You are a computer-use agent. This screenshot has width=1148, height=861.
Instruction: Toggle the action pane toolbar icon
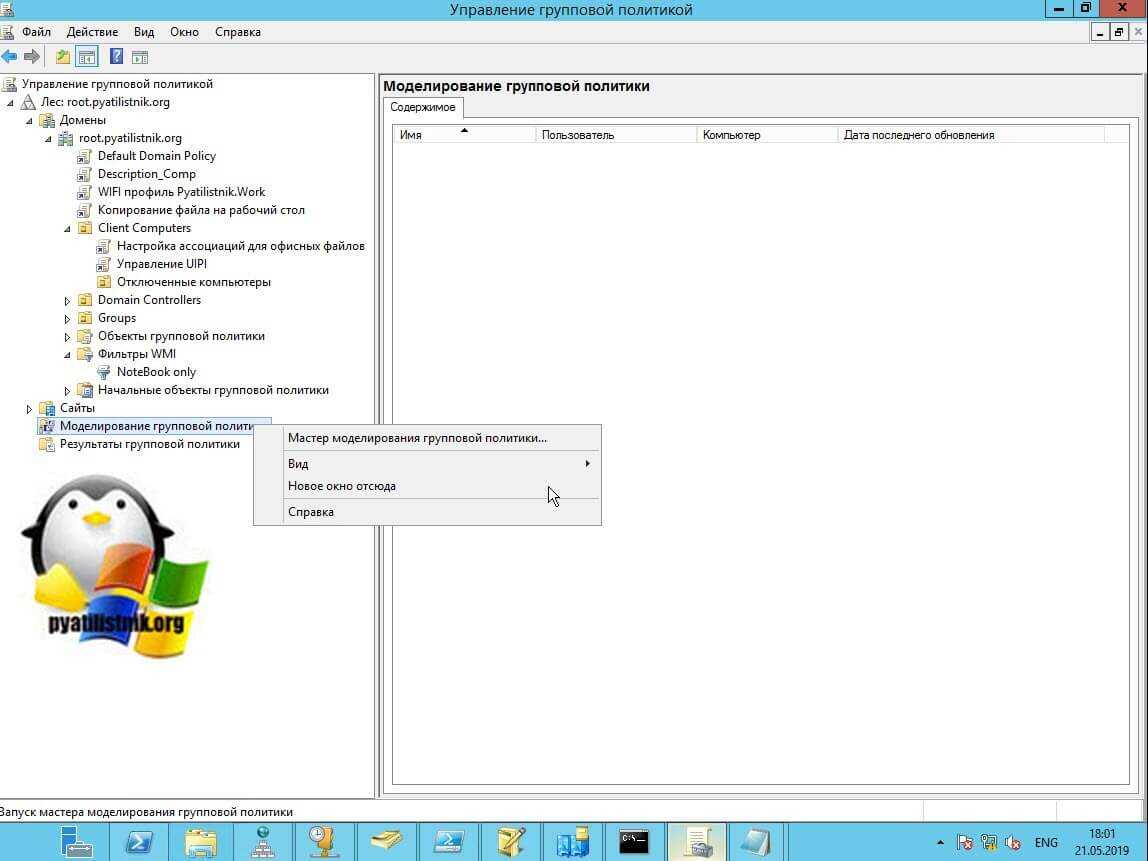click(140, 57)
